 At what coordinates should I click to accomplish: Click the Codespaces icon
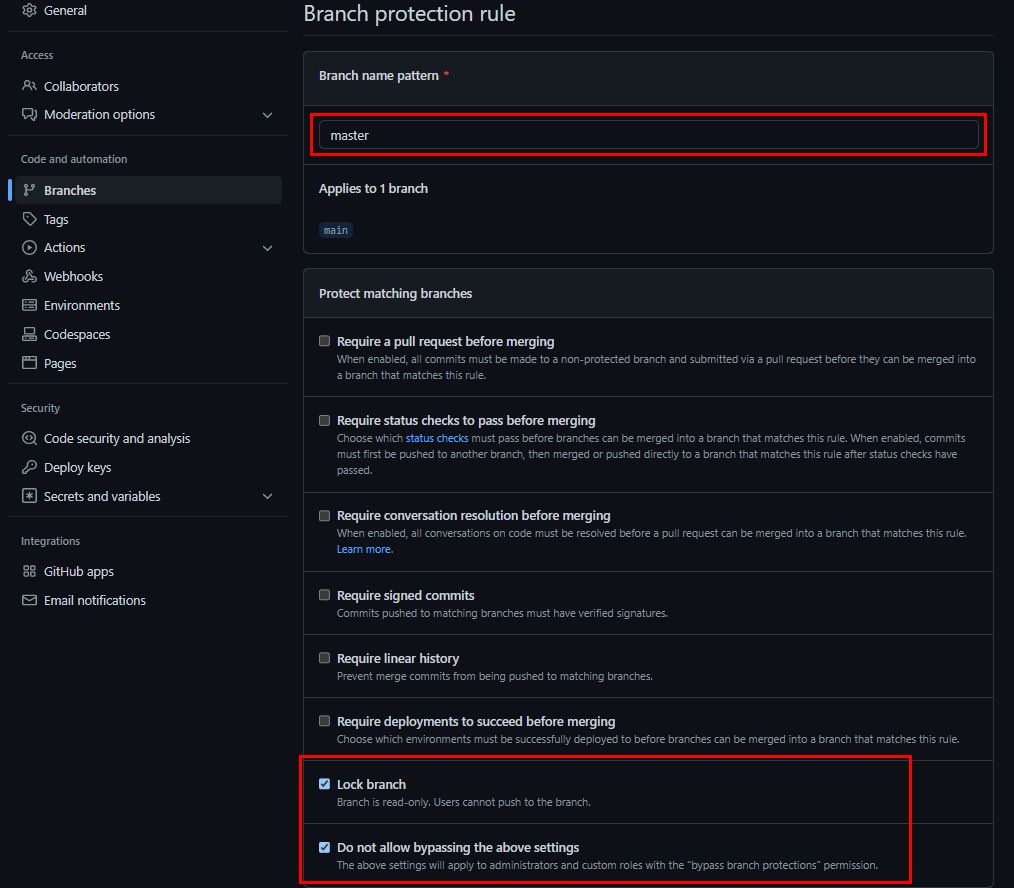29,334
